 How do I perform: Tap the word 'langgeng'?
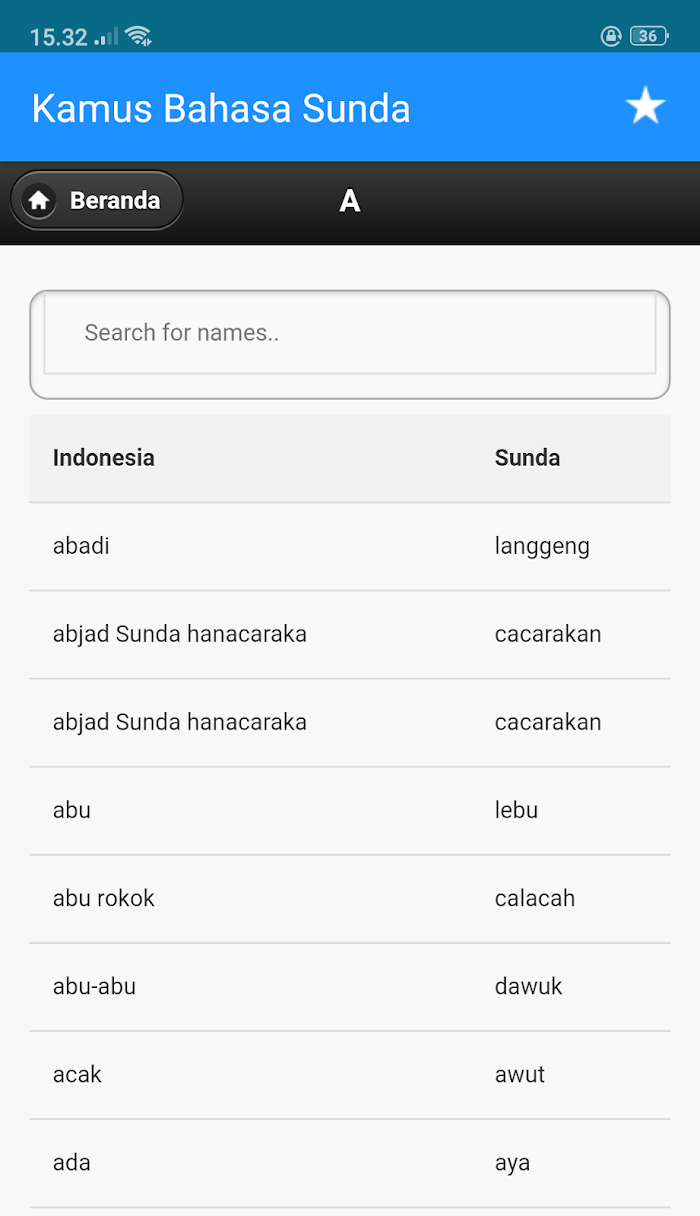542,547
